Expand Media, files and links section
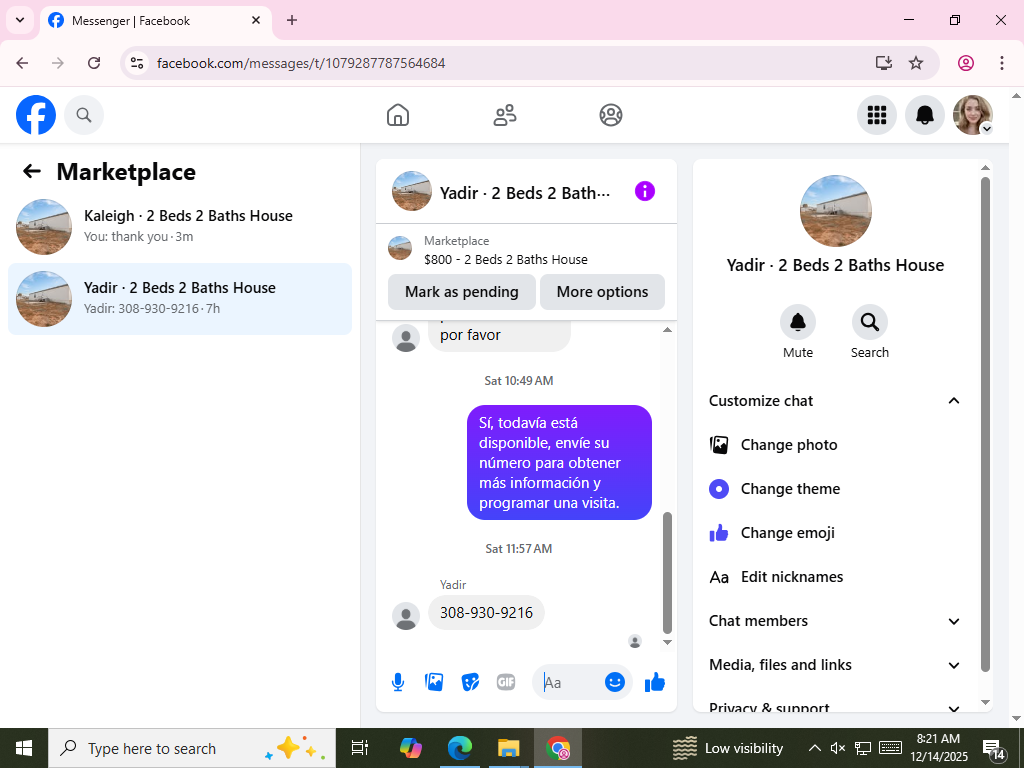The image size is (1024, 768). tap(835, 665)
